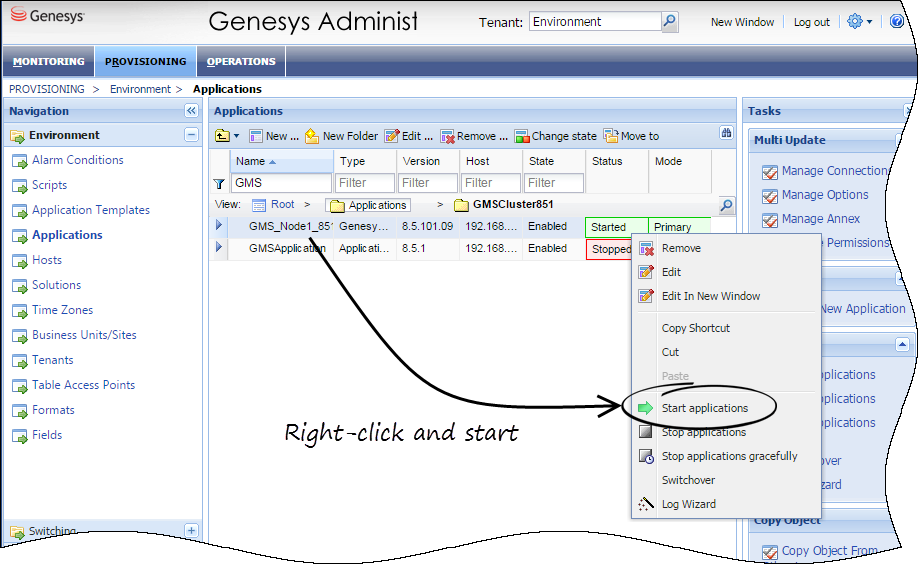919x565 pixels.
Task: Open Log Wizard from context menu
Action: pos(726,505)
